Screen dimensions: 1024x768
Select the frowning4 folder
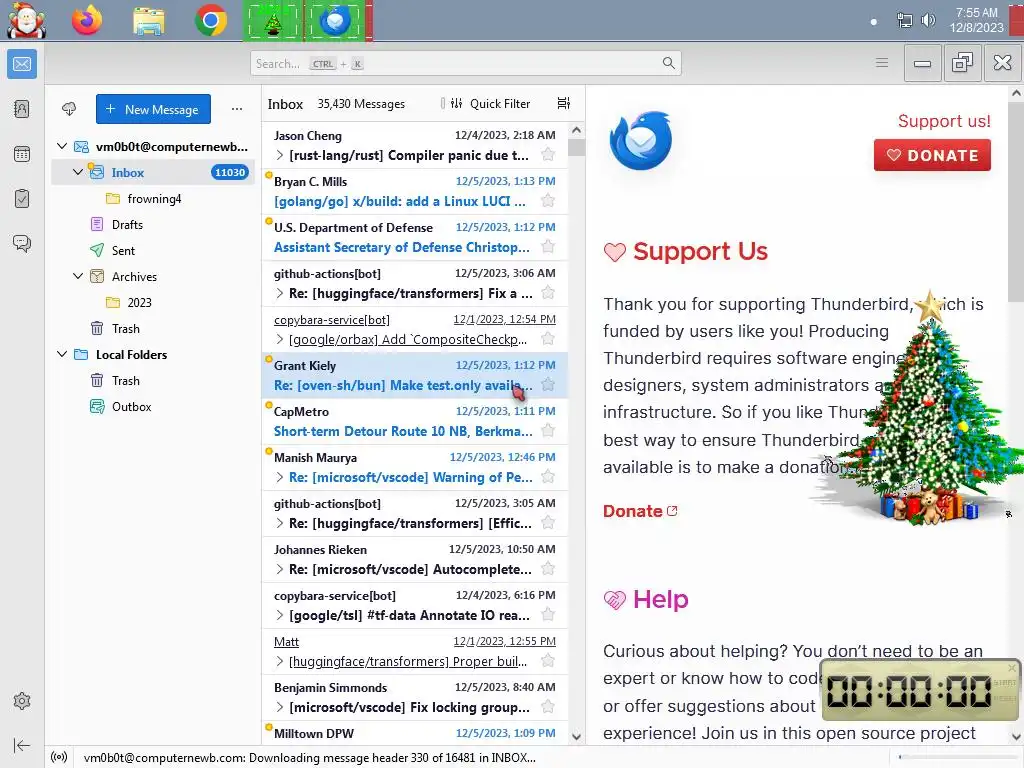click(153, 199)
